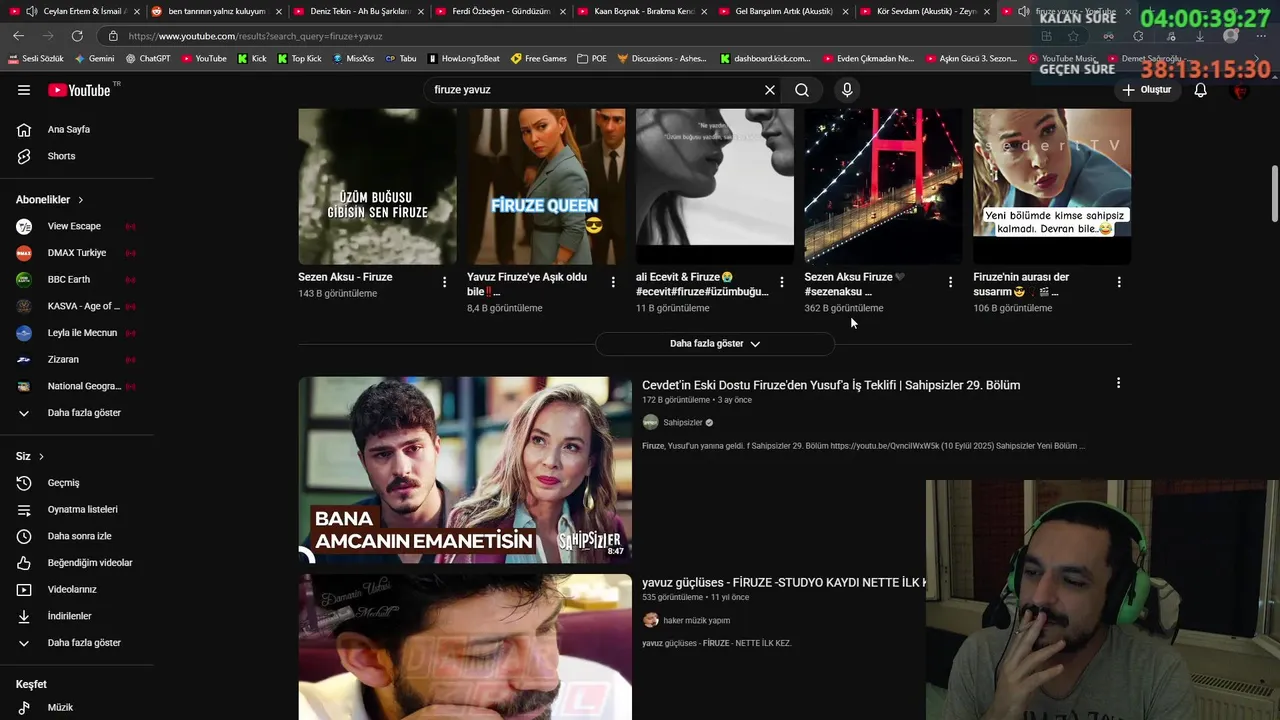Click the magnifier search button
The width and height of the screenshot is (1280, 720).
[802, 90]
